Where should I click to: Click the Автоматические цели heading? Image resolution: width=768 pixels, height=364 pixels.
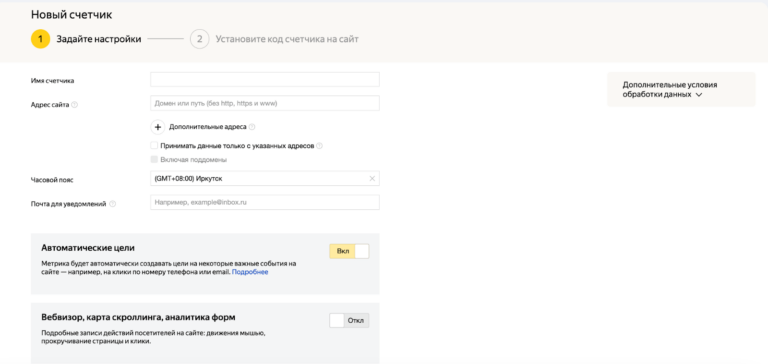coord(88,248)
